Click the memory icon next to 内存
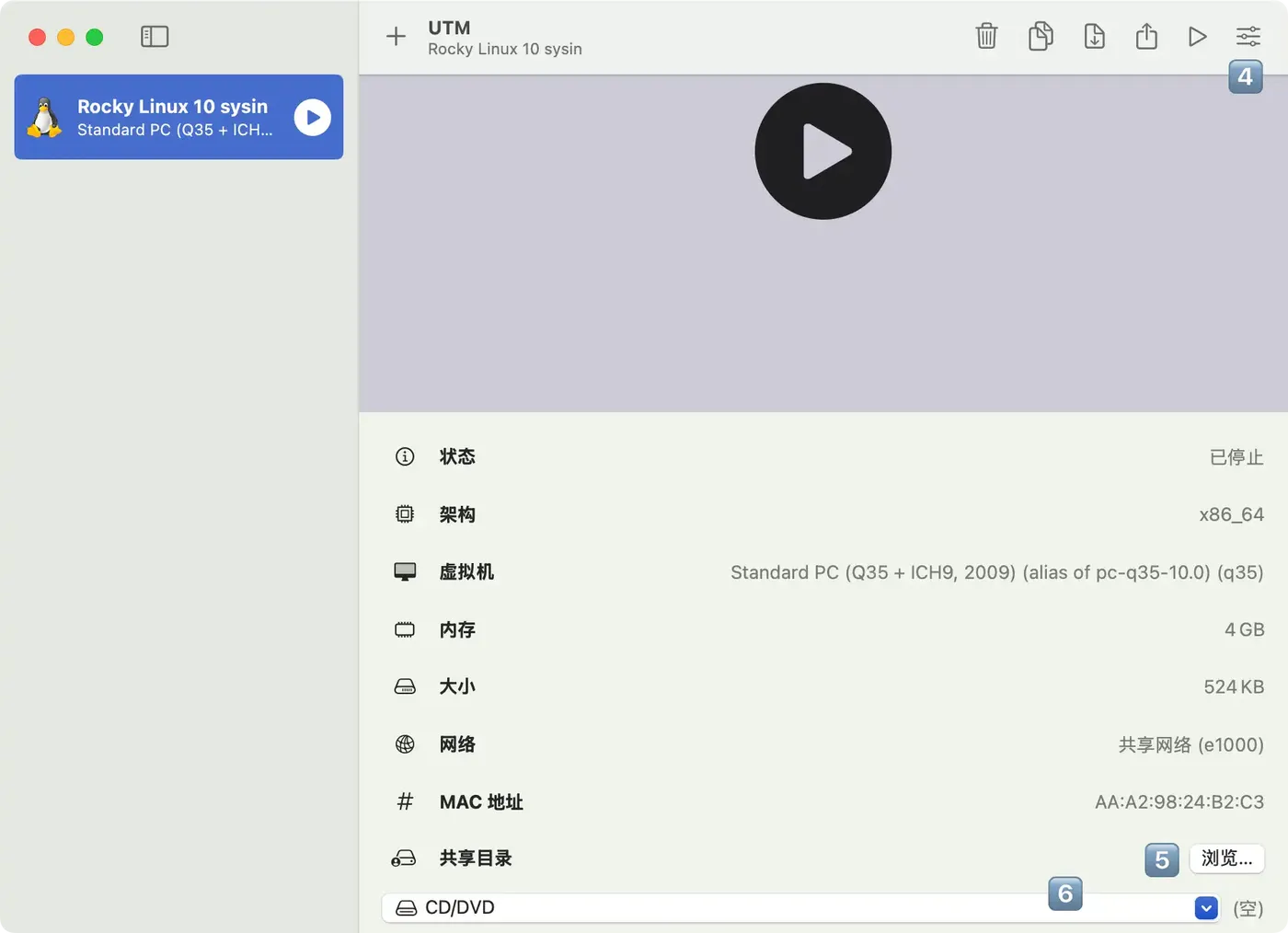The width and height of the screenshot is (1288, 933). [405, 629]
